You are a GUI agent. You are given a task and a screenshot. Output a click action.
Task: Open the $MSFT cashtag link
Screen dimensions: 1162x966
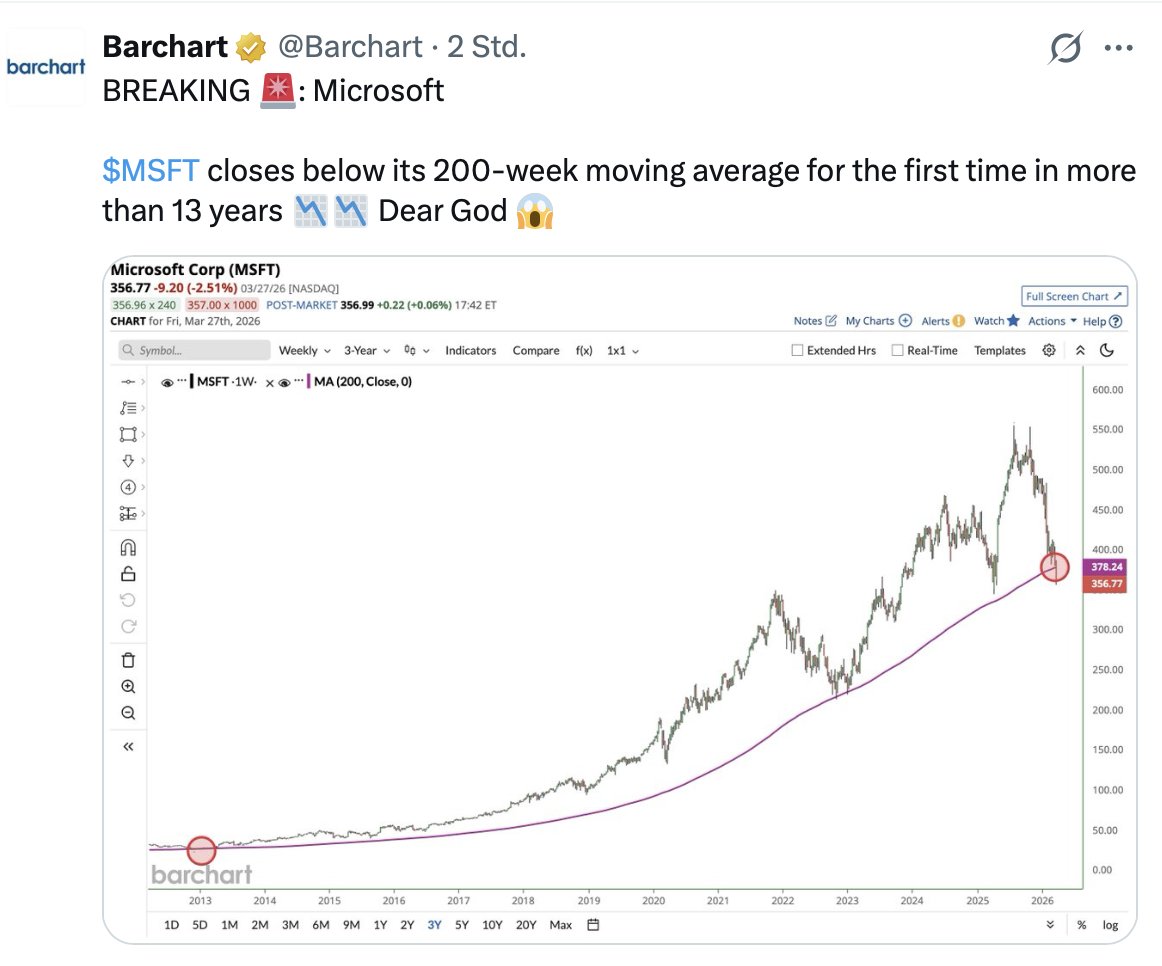tap(151, 171)
